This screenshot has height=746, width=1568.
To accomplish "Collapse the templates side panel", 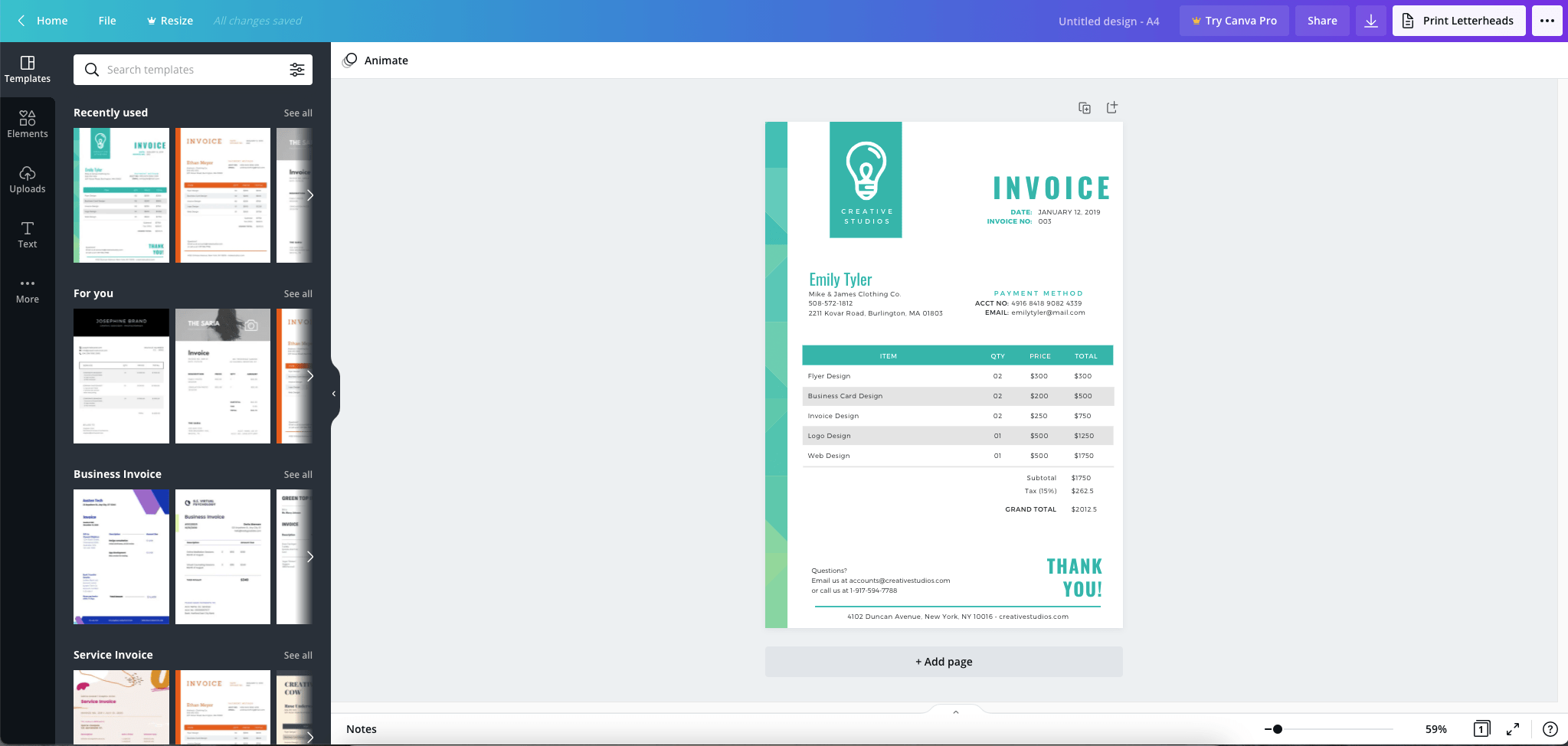I will (332, 392).
